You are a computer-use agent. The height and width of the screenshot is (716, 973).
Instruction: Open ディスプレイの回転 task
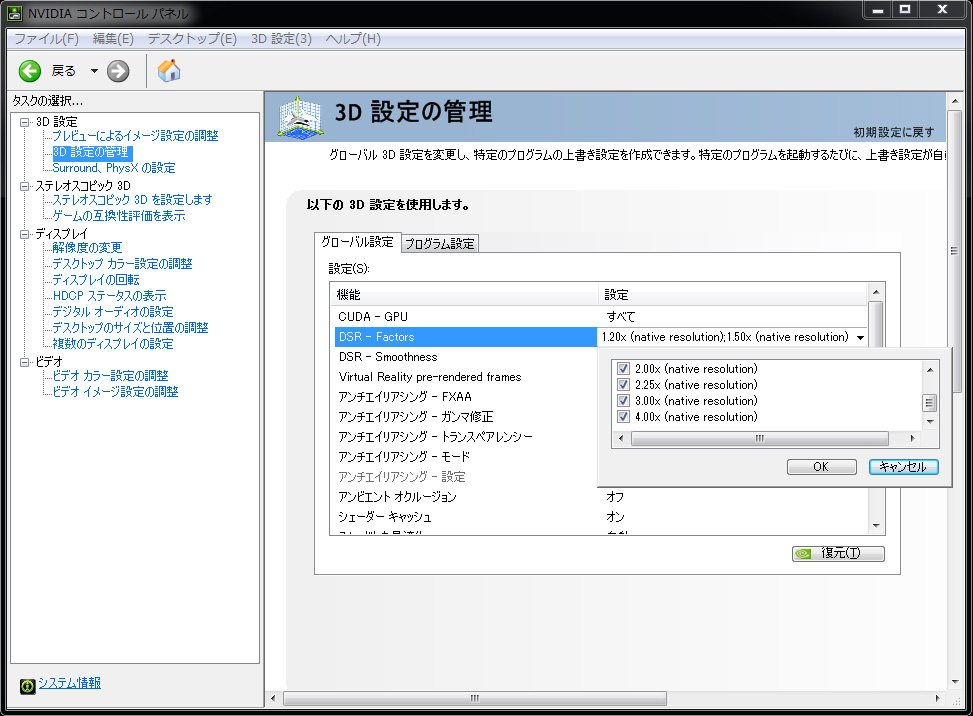point(96,280)
